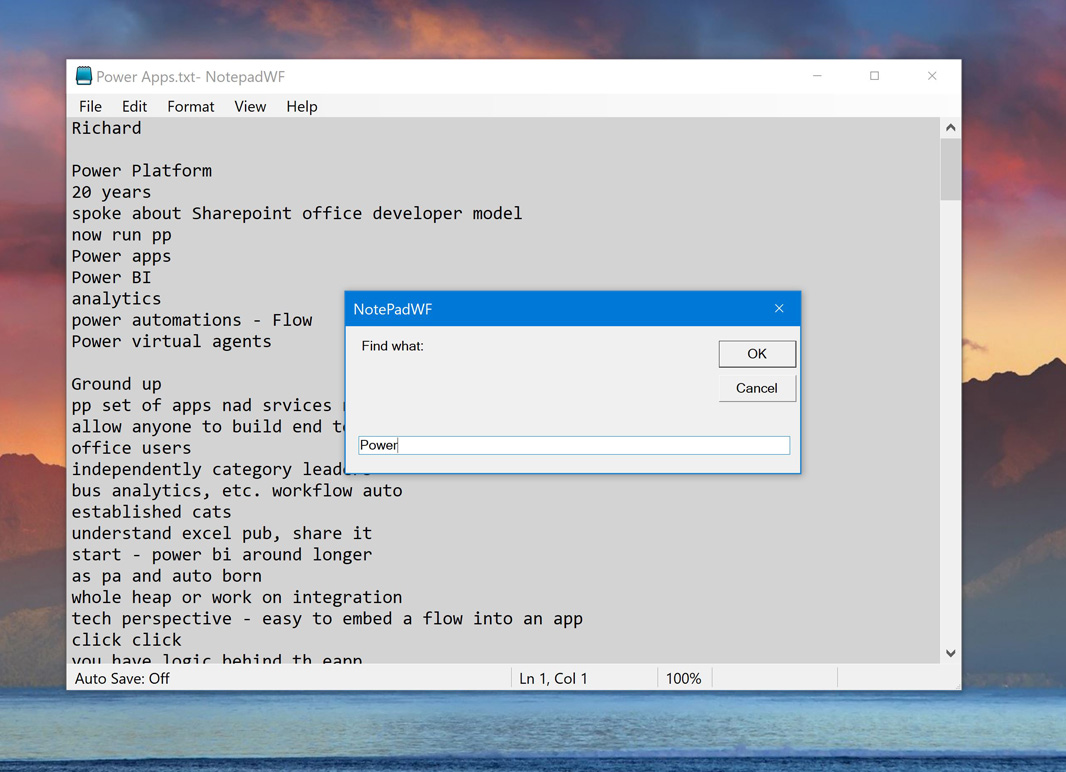
Task: Minimize the NotepadWF window
Action: (817, 76)
